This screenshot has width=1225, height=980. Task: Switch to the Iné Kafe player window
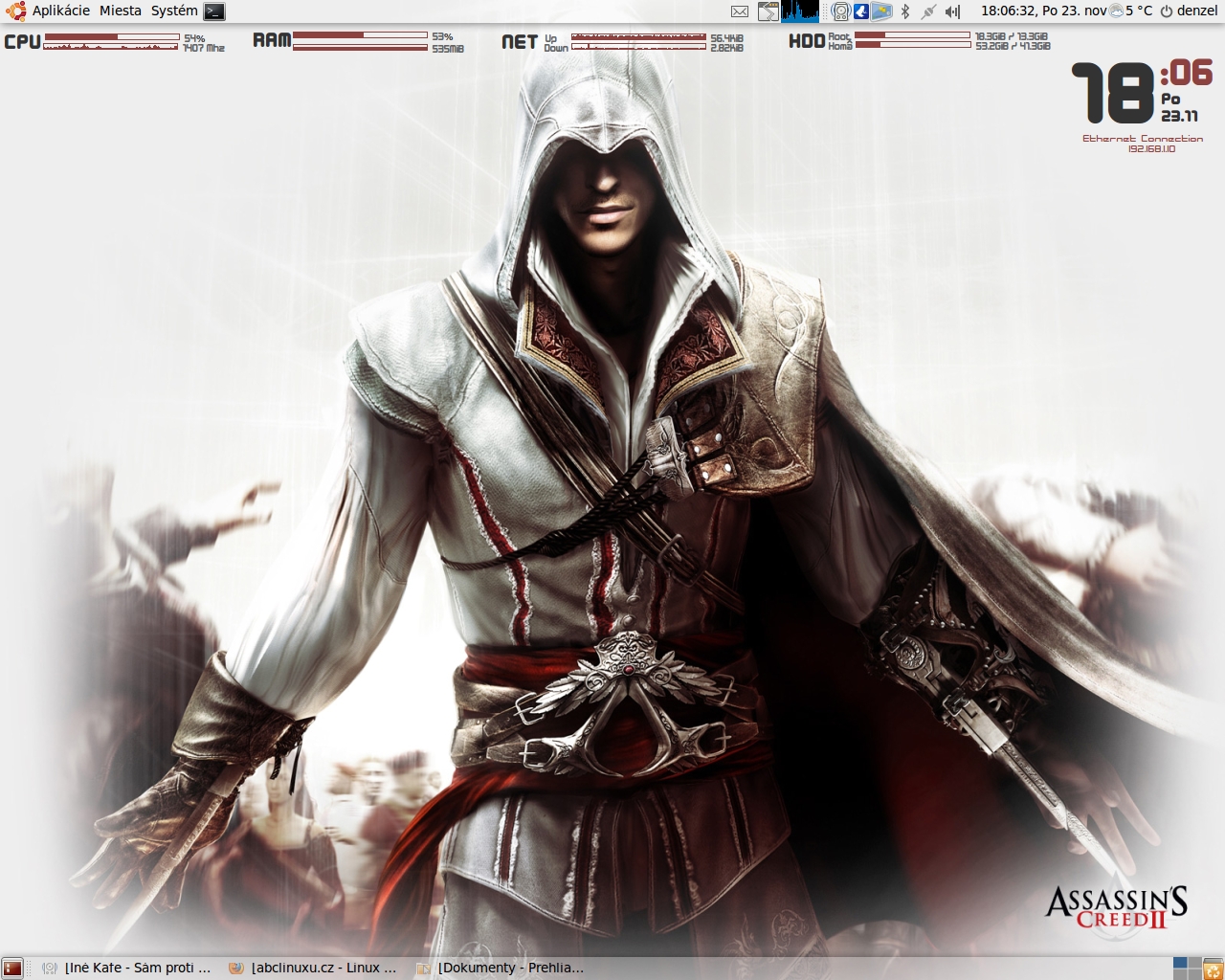point(127,969)
